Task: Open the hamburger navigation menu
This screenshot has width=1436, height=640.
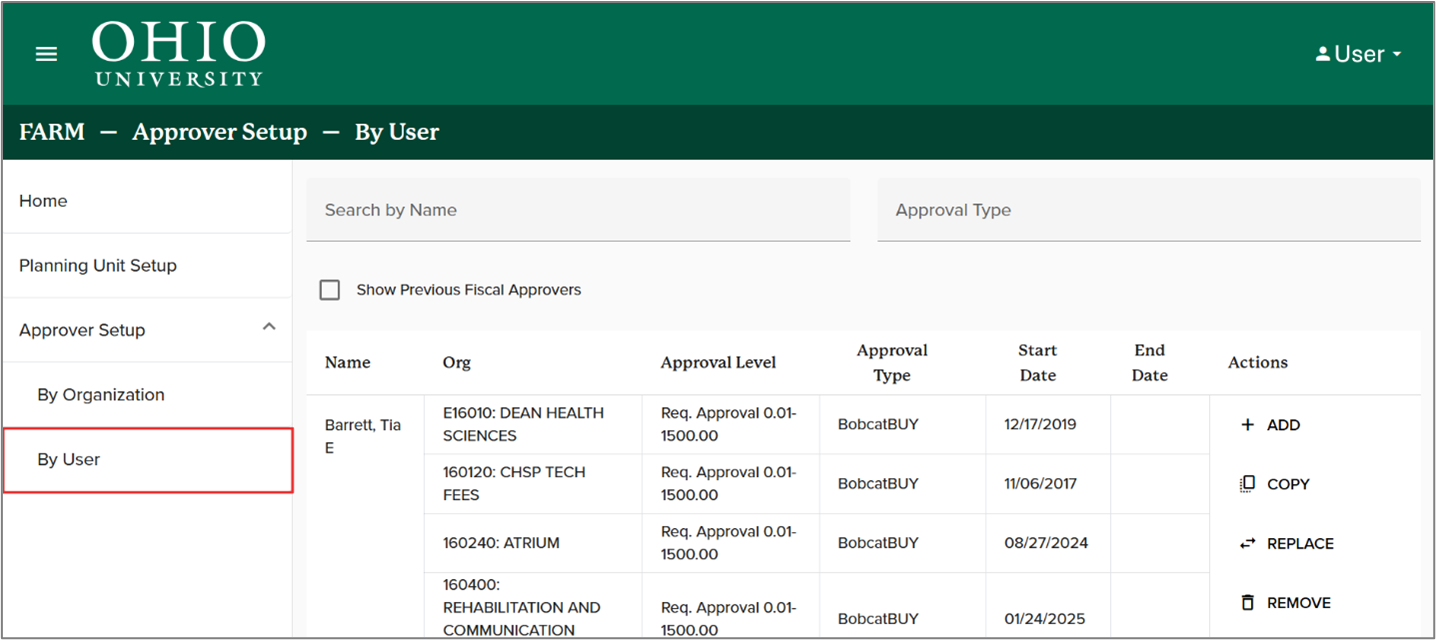Action: pos(46,54)
